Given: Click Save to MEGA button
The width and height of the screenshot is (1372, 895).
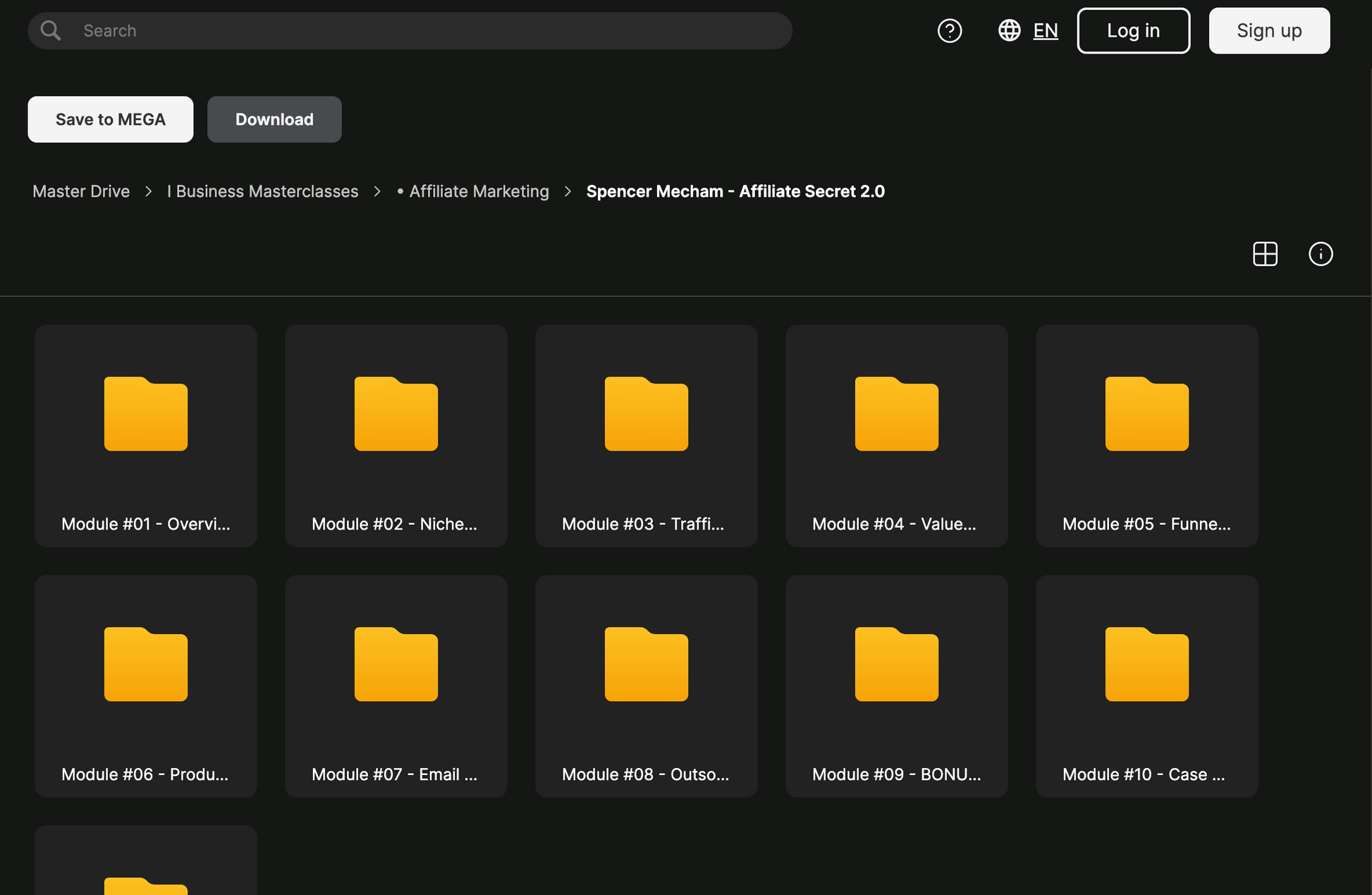Looking at the screenshot, I should click(111, 119).
